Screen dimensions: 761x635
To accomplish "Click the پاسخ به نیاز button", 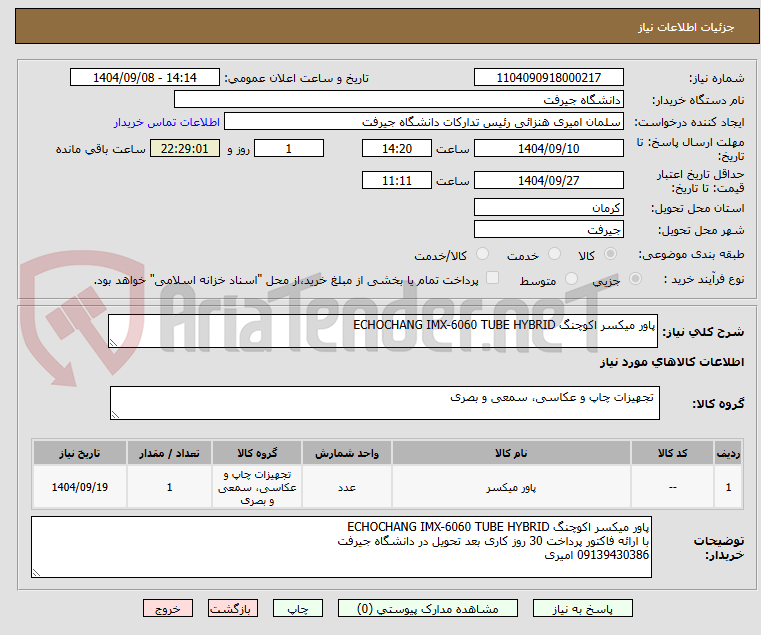I will tap(582, 608).
